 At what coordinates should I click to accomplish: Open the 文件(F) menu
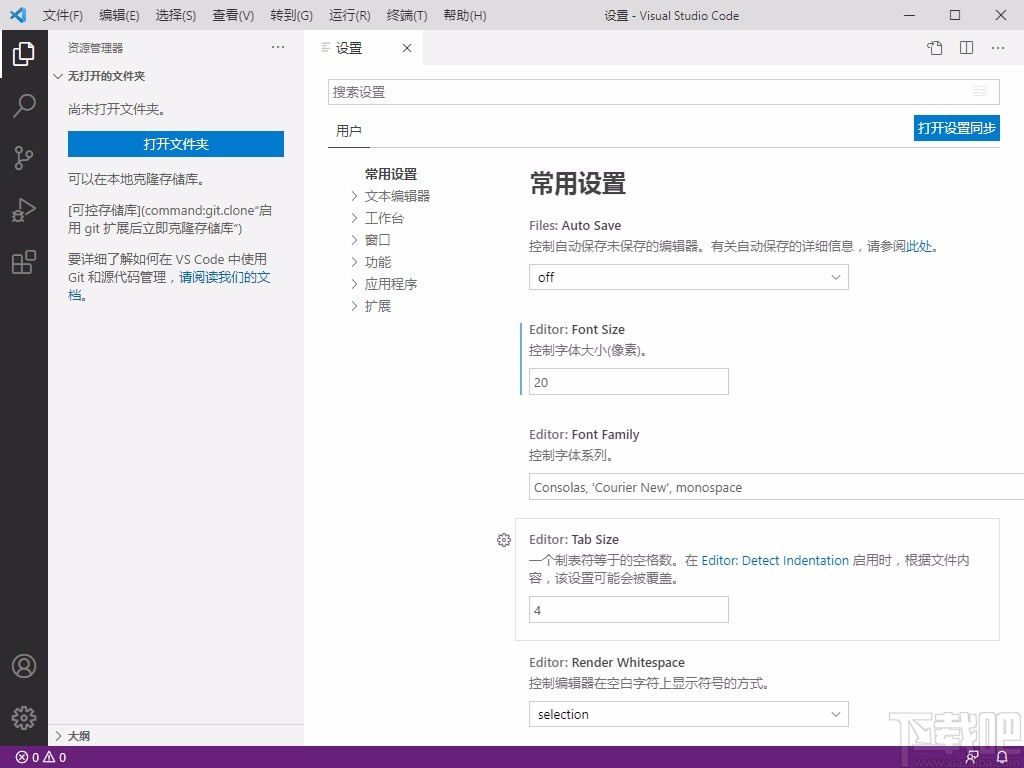tap(62, 16)
